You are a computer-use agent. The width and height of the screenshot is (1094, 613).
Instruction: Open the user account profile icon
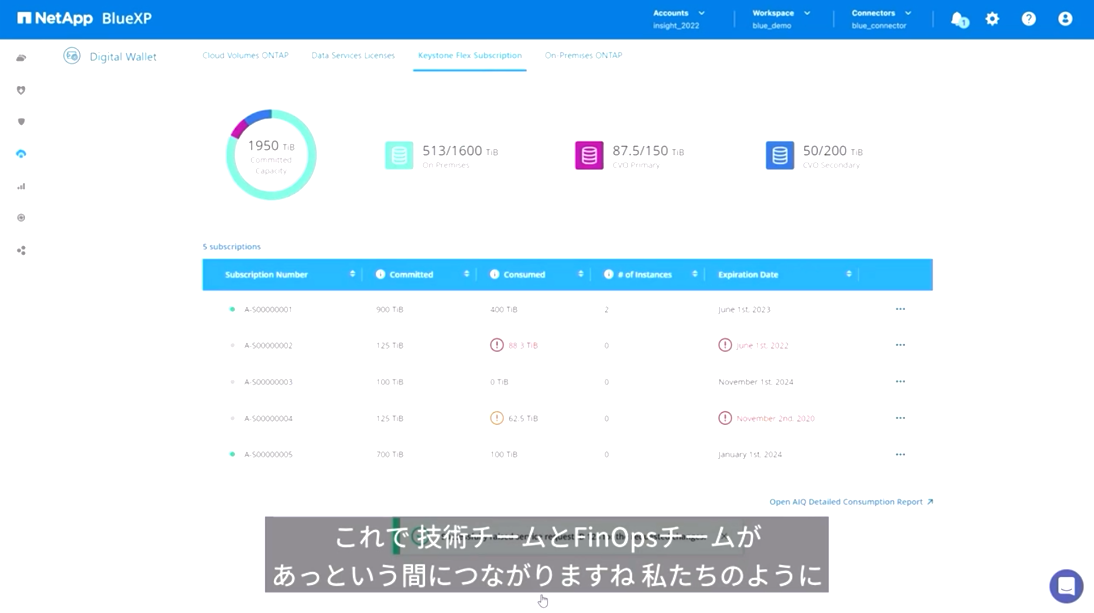1065,19
